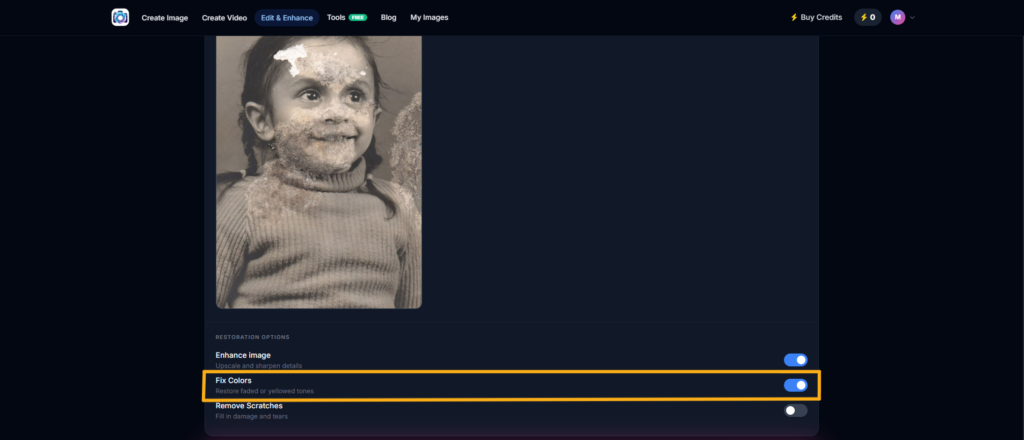Open Create Video page
The width and height of the screenshot is (1024, 440).
(x=224, y=18)
